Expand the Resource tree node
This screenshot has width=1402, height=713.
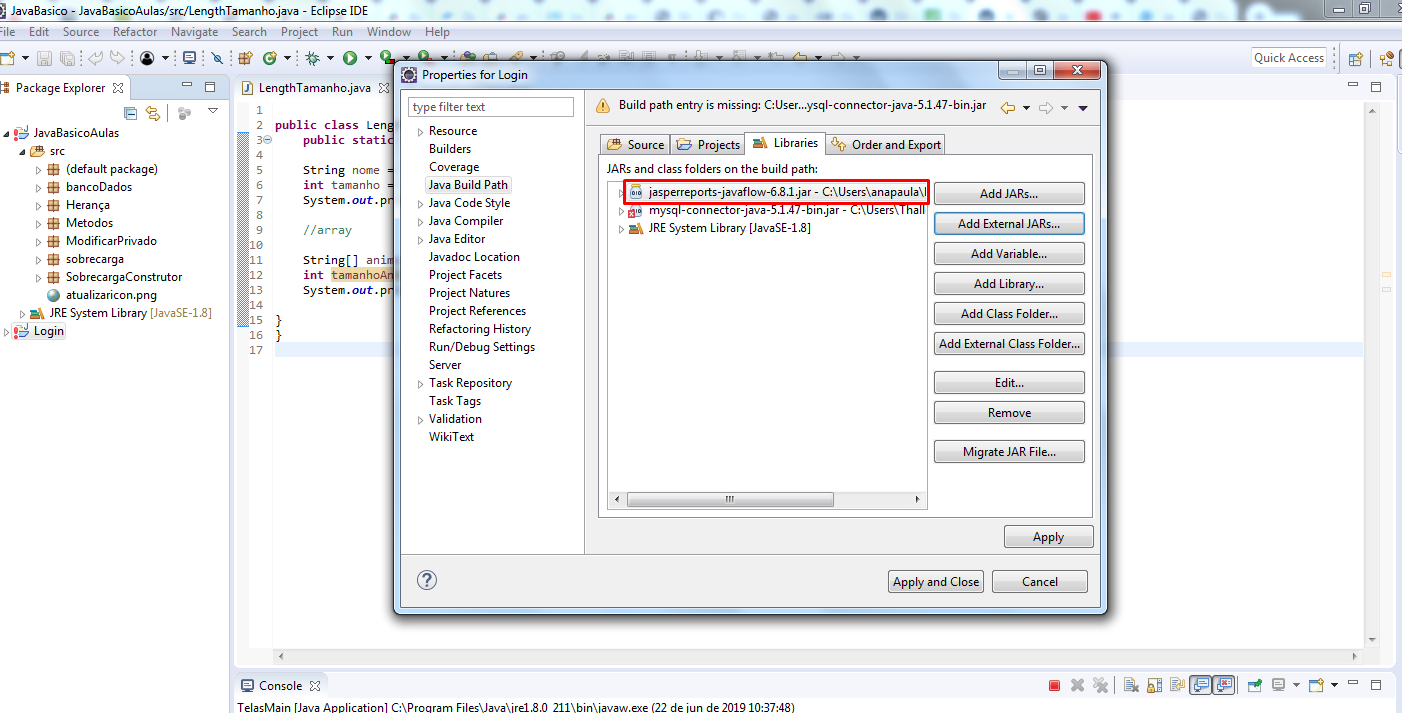[420, 131]
